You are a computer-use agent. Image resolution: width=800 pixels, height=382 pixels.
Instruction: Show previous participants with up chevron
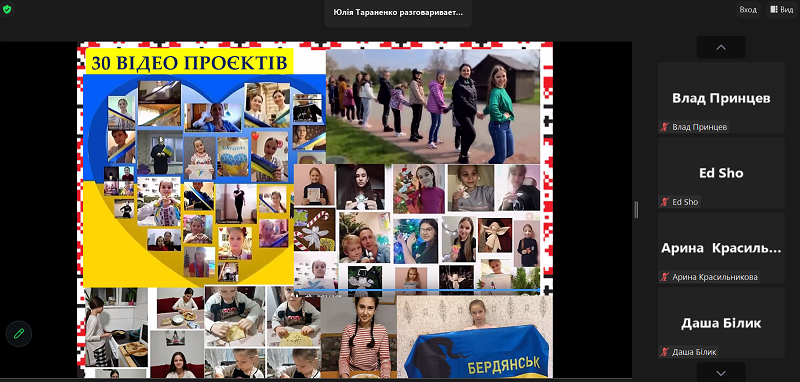point(721,47)
